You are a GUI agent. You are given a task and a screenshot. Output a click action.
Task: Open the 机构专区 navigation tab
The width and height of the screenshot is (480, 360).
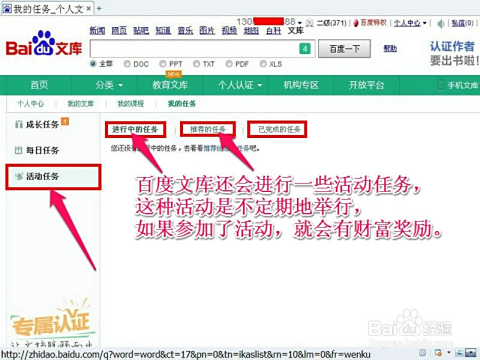[301, 85]
